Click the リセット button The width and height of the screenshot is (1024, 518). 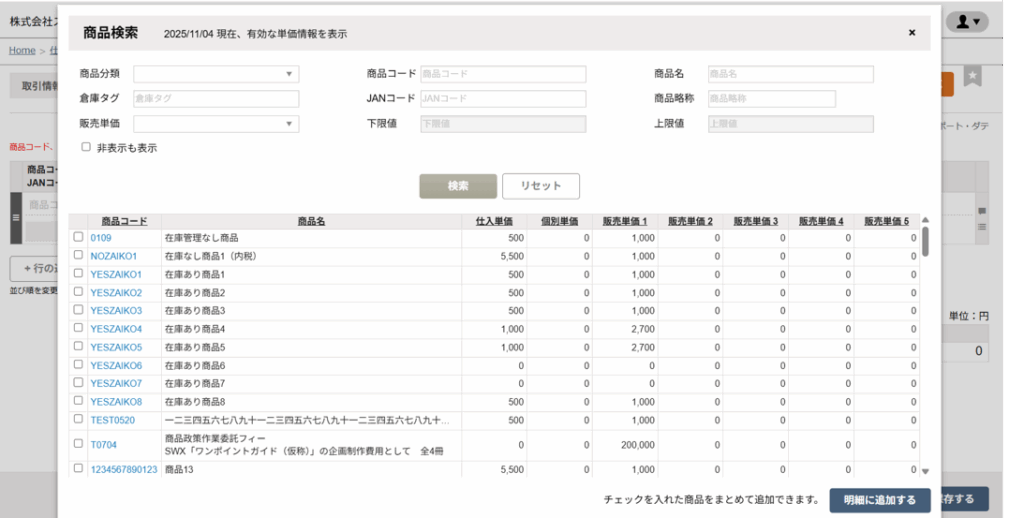(540, 186)
